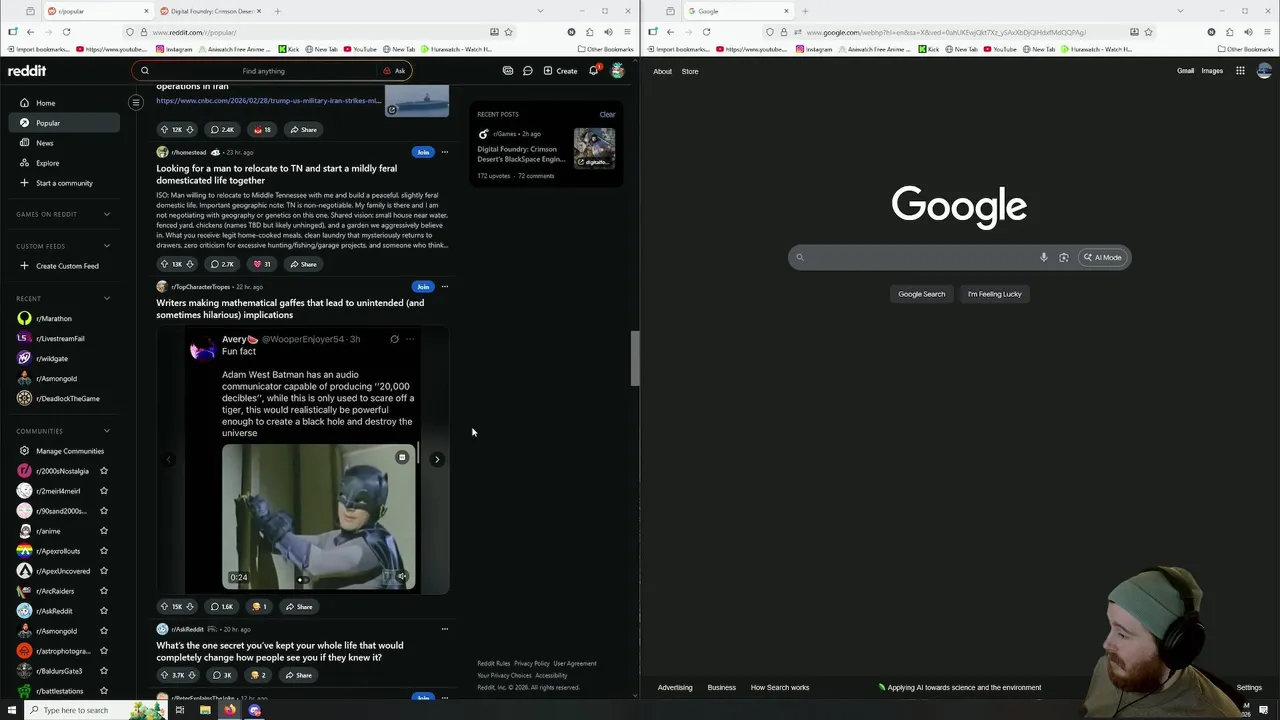
Task: Click Reddit page vertical scrollbar
Action: [x=634, y=358]
